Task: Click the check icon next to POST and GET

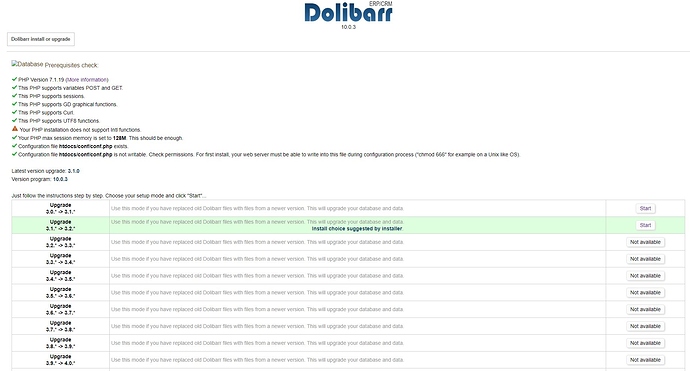Action: (15, 88)
